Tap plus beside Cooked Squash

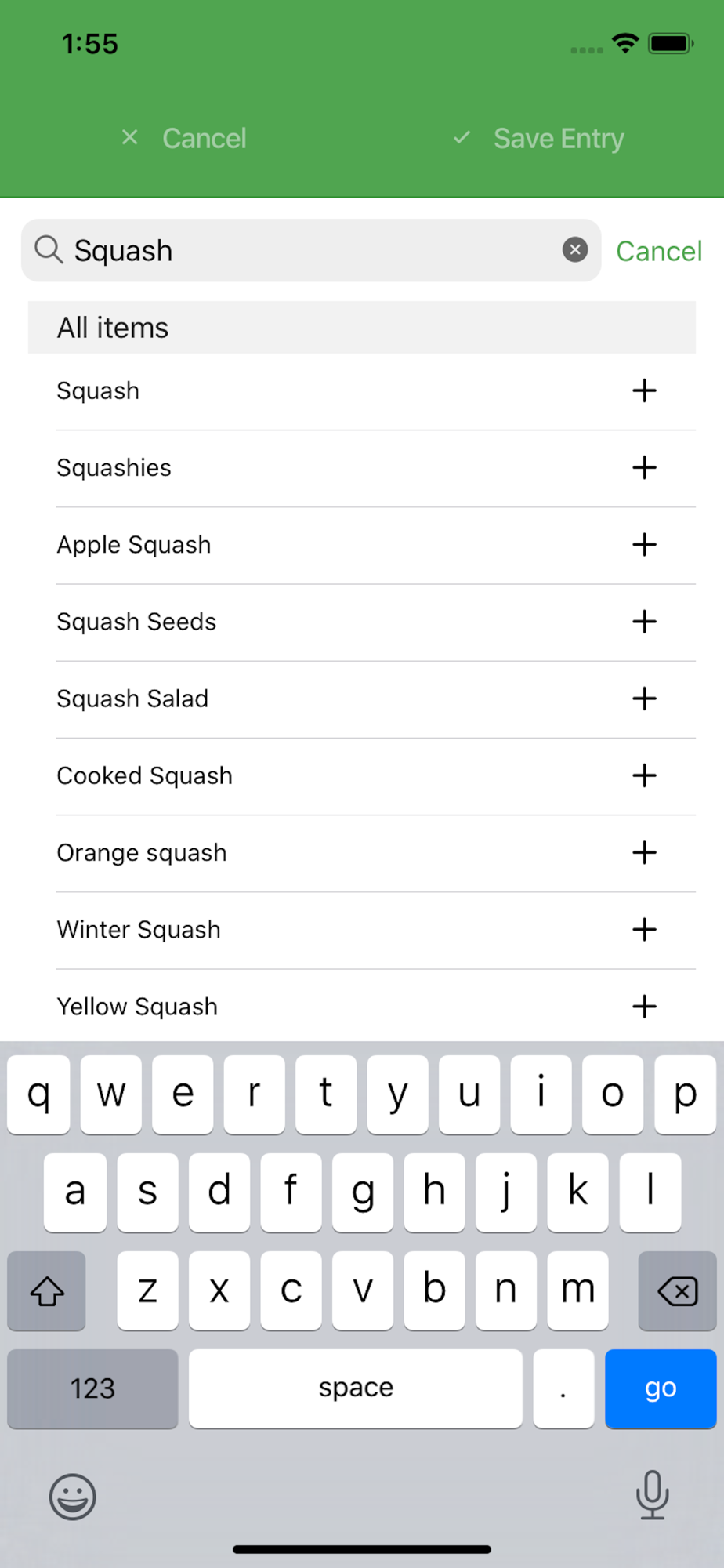coord(644,775)
